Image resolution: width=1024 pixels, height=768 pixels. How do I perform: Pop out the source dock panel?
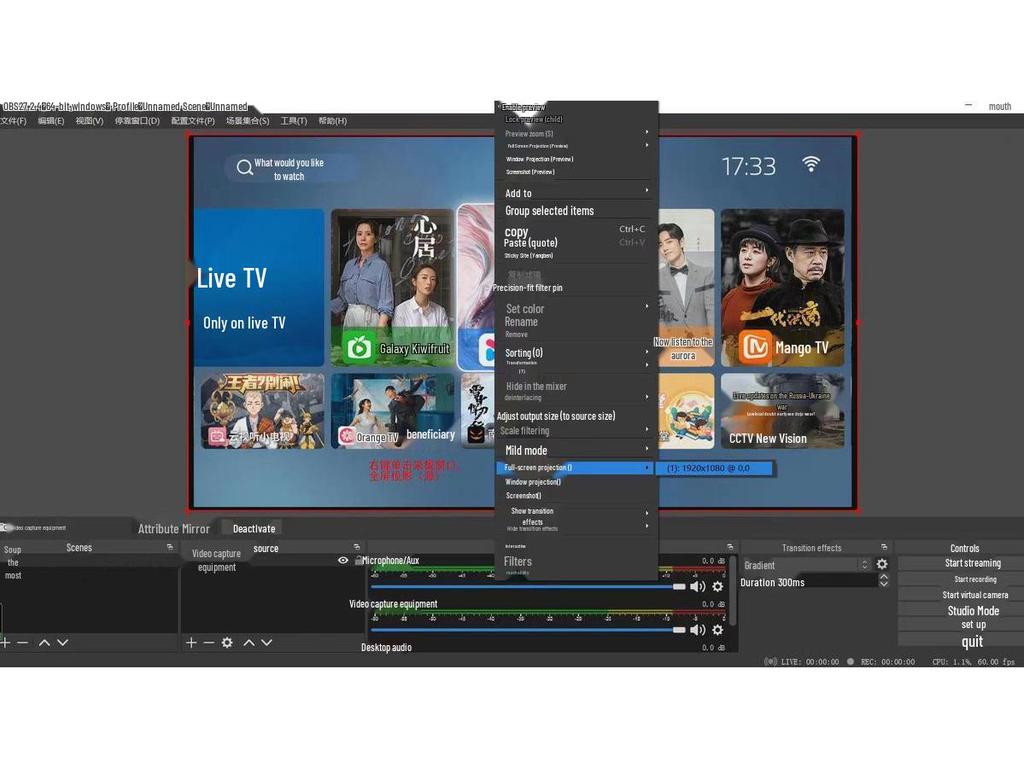pyautogui.click(x=357, y=547)
